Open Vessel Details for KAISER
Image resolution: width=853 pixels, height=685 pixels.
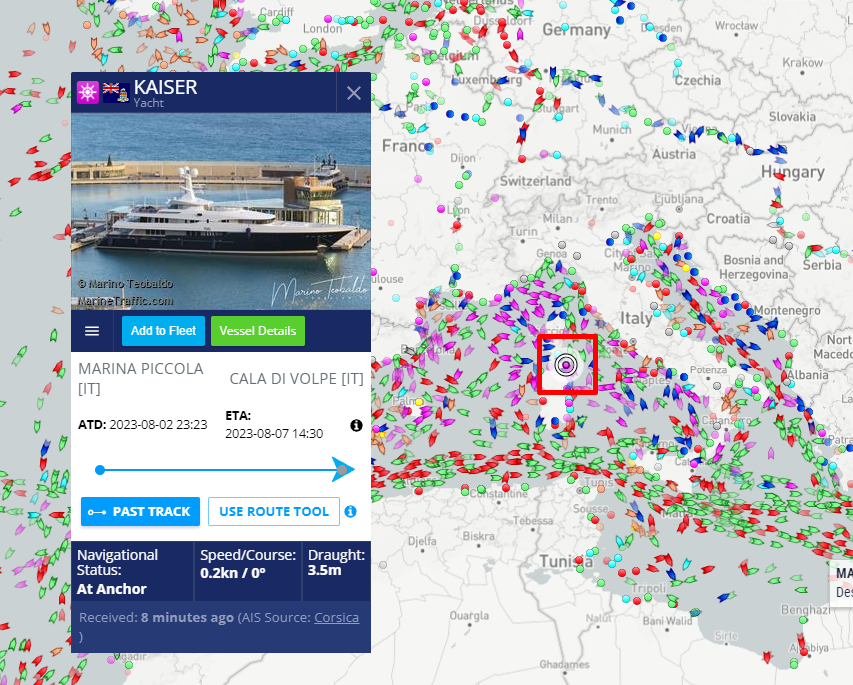pyautogui.click(x=258, y=331)
